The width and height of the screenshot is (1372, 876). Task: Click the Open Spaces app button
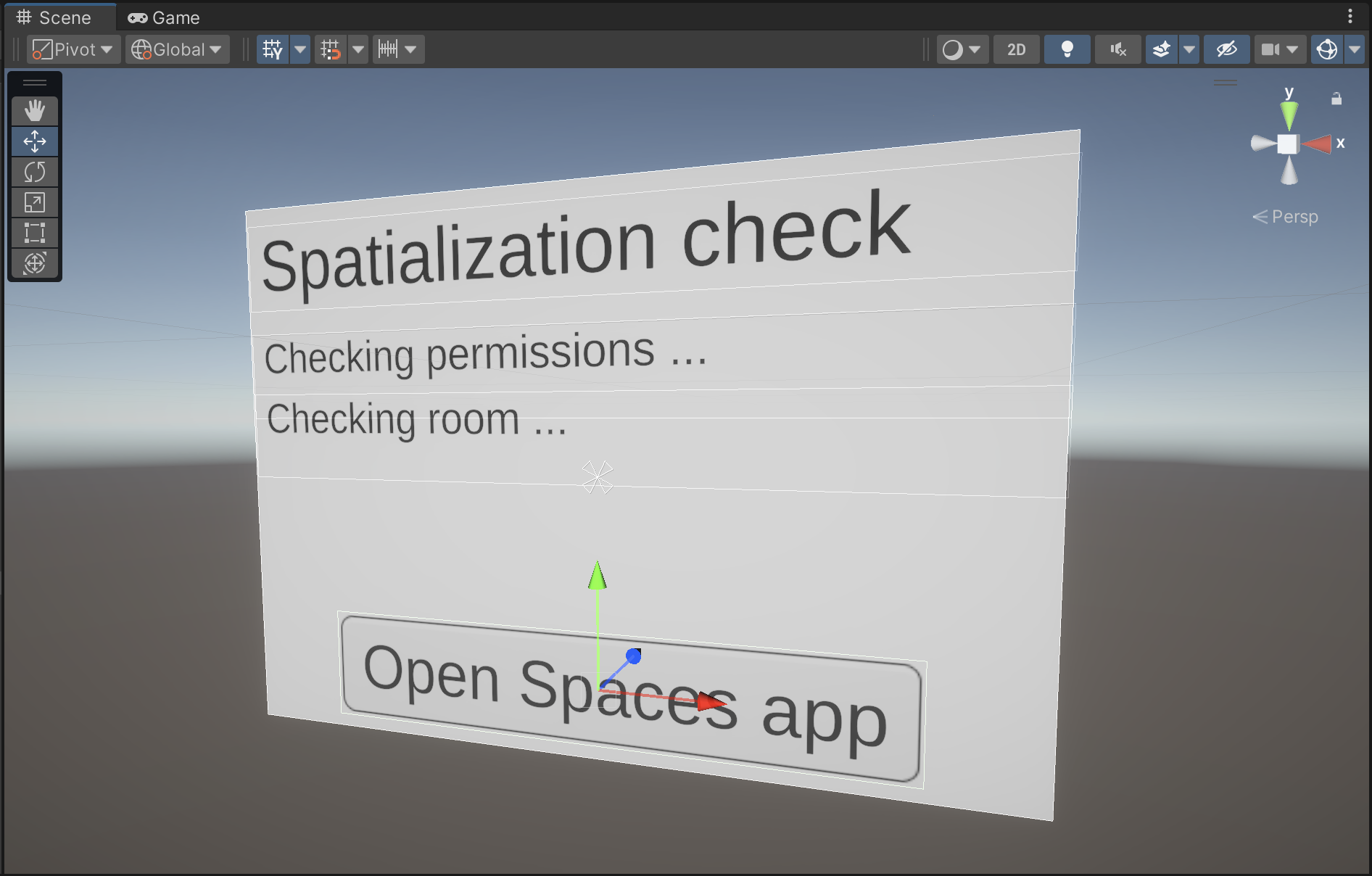pos(631,699)
